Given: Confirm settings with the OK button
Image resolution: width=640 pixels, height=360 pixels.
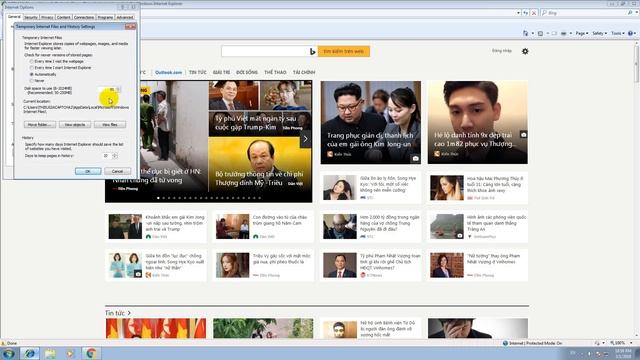Looking at the screenshot, I should [88, 171].
